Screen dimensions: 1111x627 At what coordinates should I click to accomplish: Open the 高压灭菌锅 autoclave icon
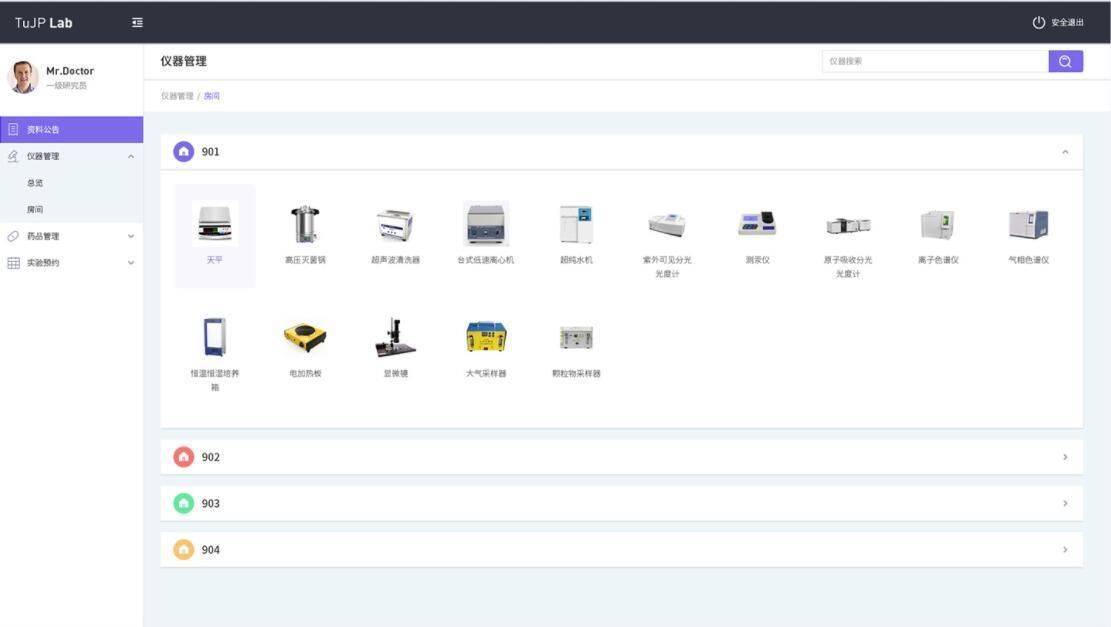[304, 225]
